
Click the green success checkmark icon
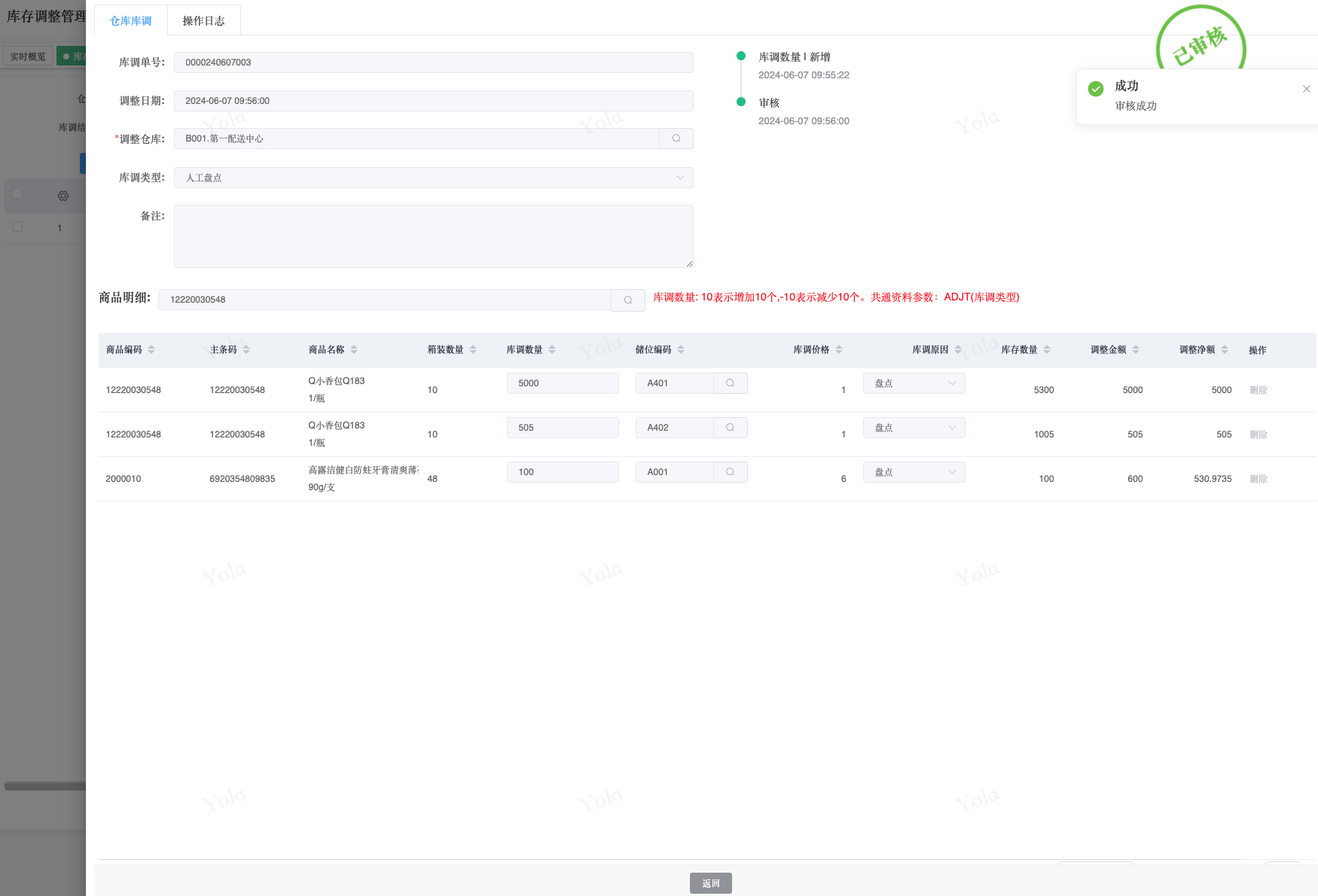point(1096,89)
